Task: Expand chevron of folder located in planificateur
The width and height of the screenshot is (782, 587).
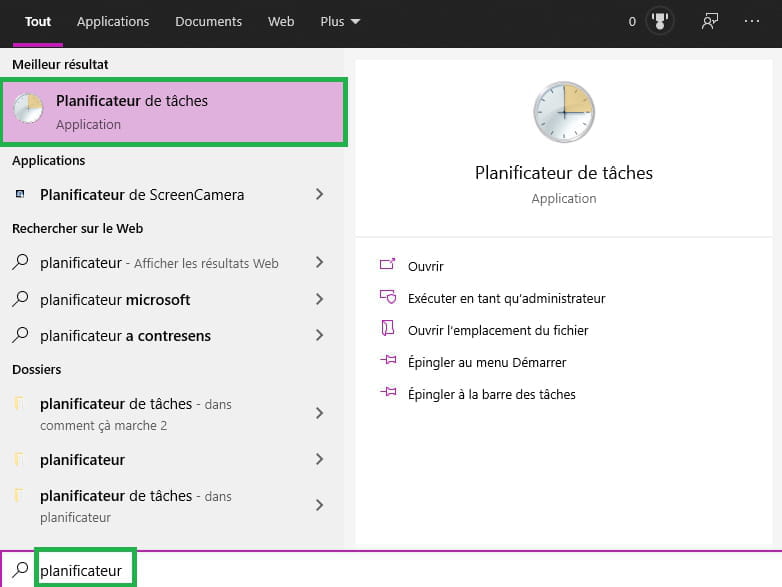Action: [320, 505]
